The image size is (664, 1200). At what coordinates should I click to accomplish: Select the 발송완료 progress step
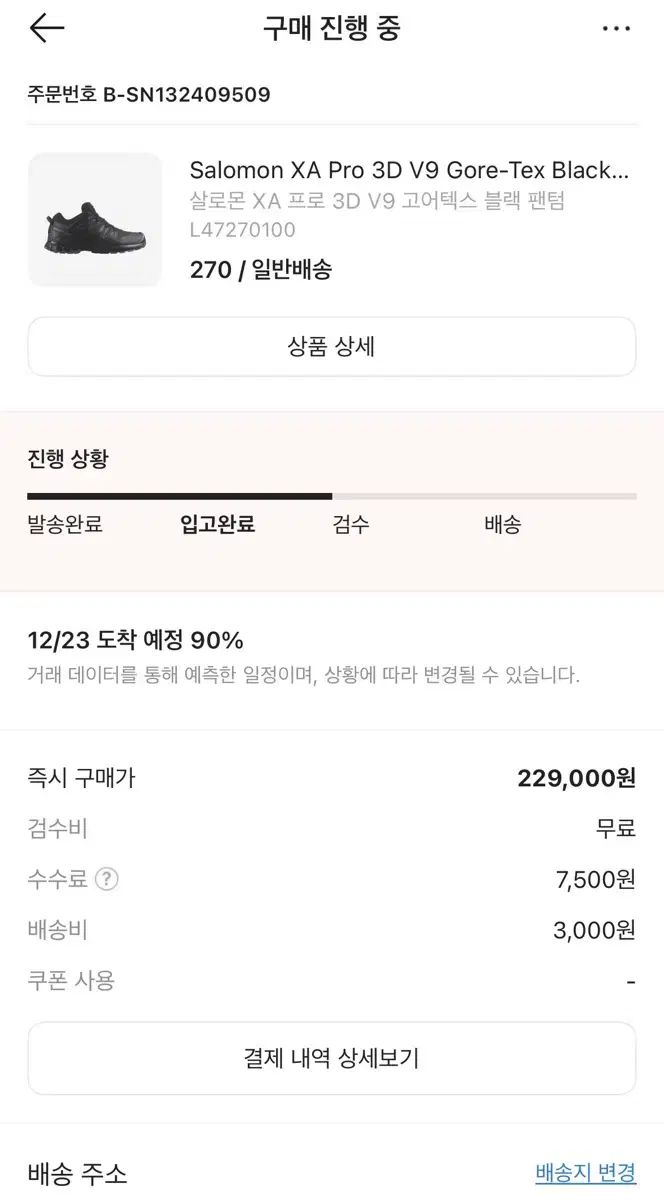click(65, 524)
